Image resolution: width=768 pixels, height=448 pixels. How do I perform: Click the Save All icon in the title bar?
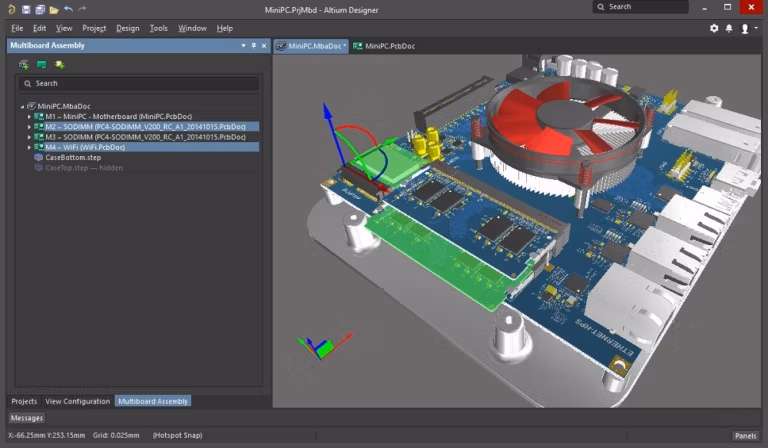tap(40, 9)
